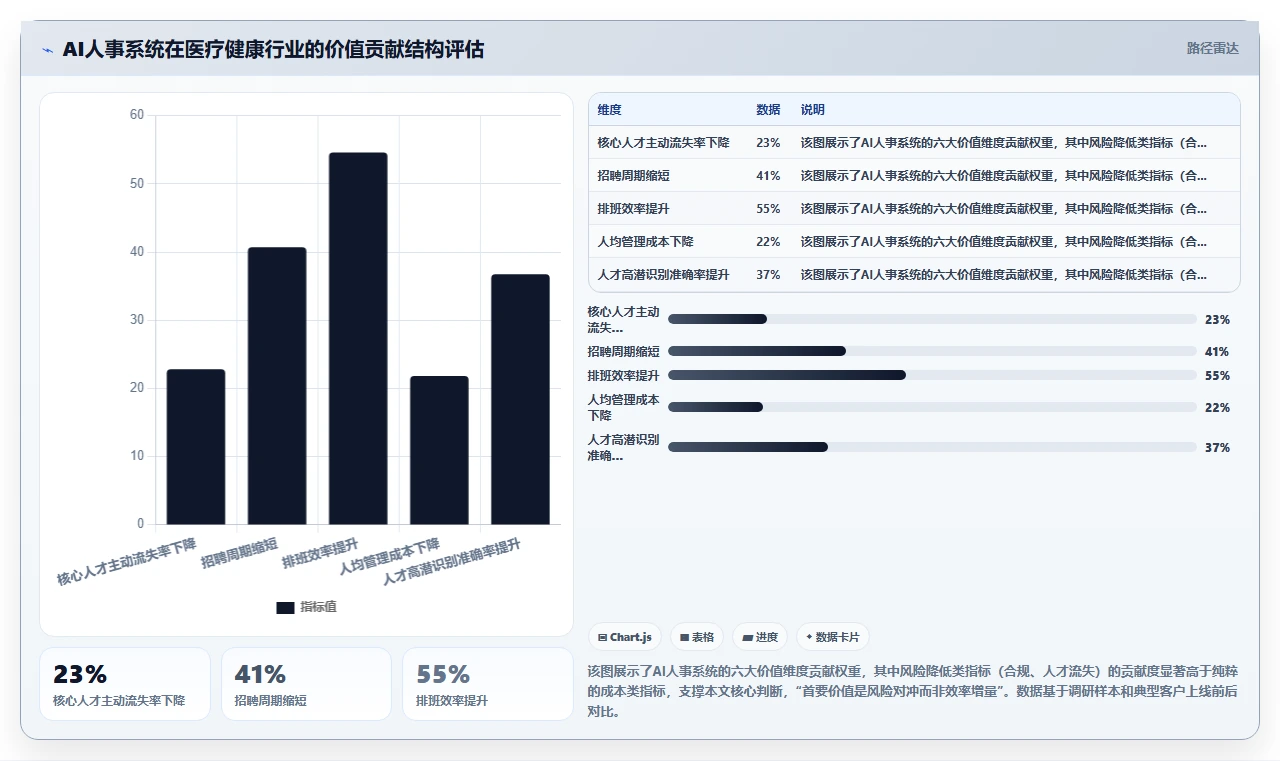Image resolution: width=1280 pixels, height=761 pixels.
Task: Click the header logo icon beside the title
Action: (x=47, y=50)
